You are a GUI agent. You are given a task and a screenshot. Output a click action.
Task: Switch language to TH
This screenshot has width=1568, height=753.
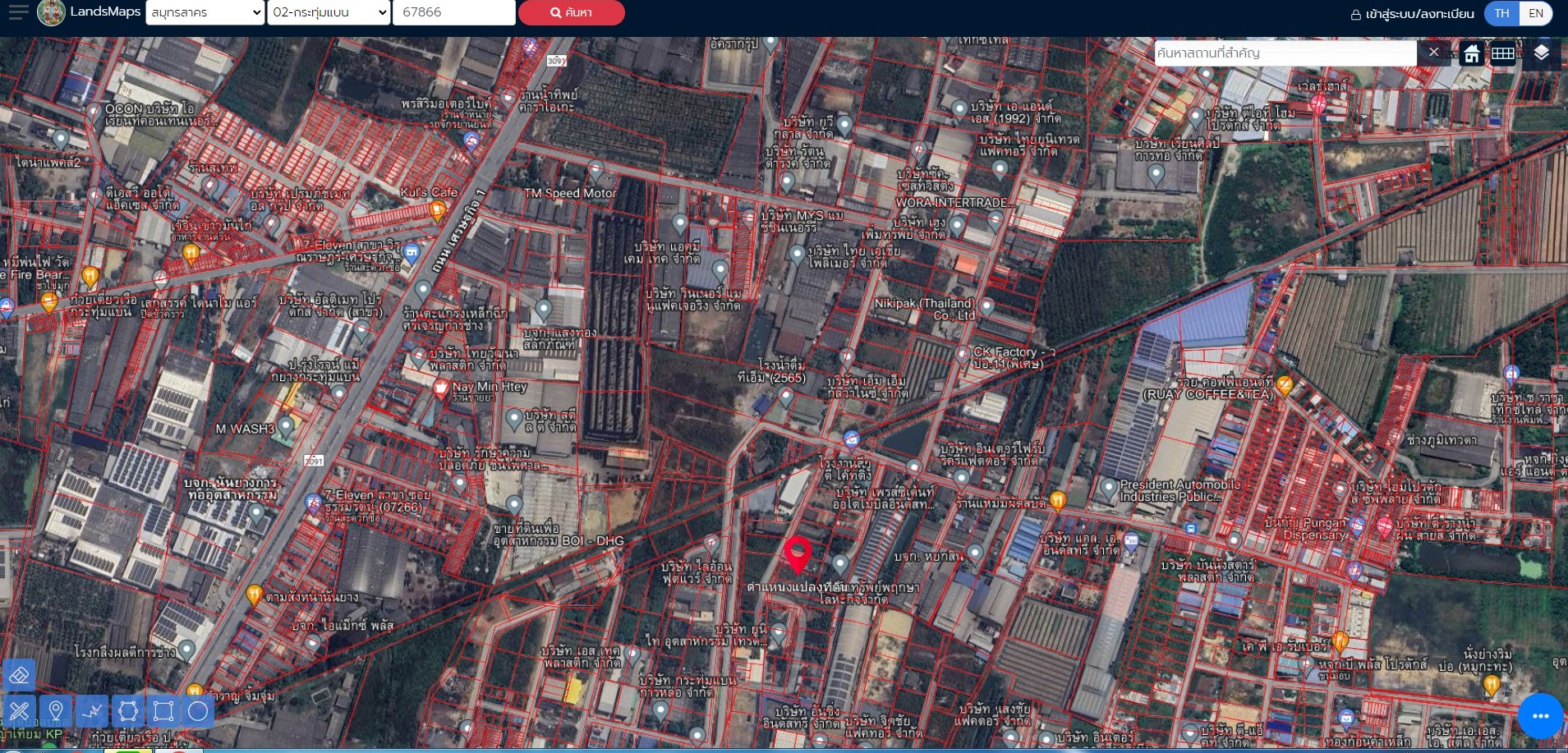(1501, 13)
